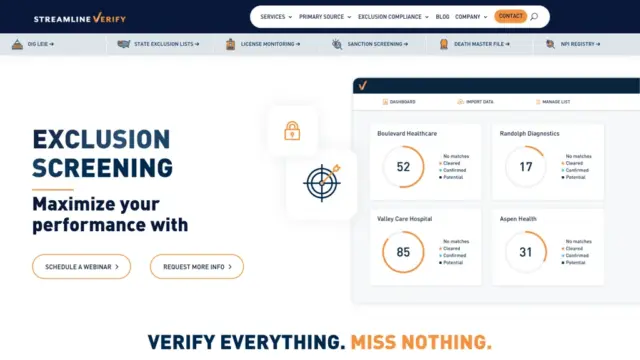The image size is (640, 360).
Task: Click the Manage List icon
Action: pos(538,102)
